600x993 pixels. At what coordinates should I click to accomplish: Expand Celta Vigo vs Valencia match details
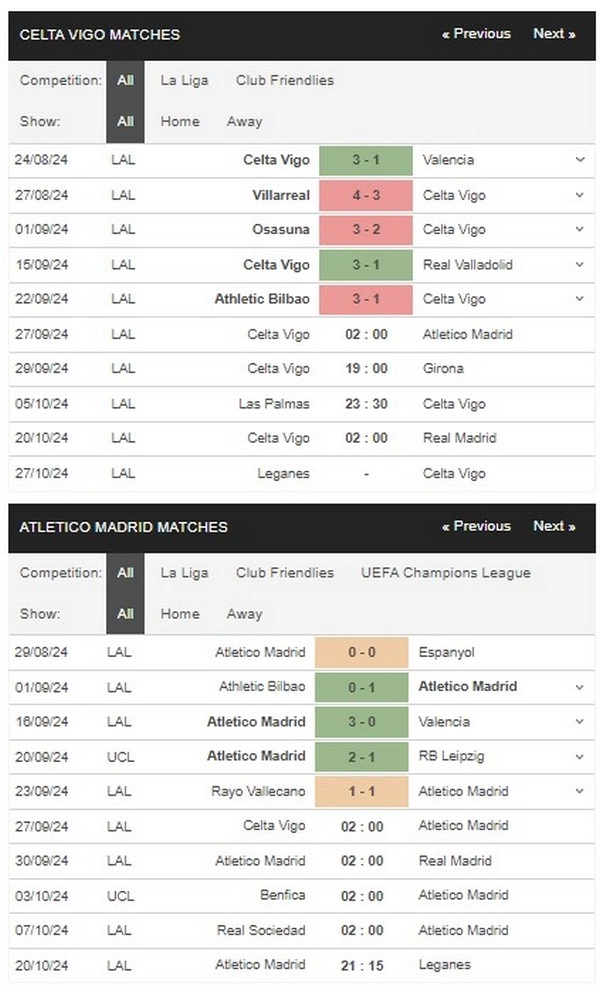coord(580,160)
